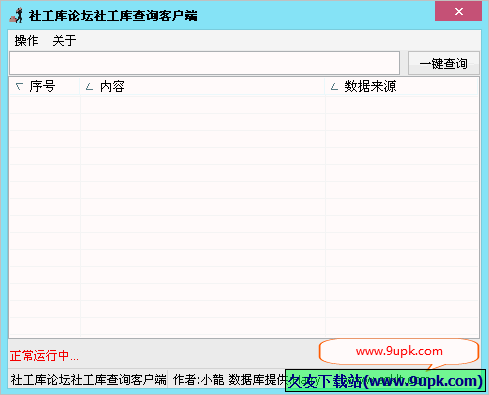Click the 正常运行中 status text
489x395 pixels.
tap(44, 356)
